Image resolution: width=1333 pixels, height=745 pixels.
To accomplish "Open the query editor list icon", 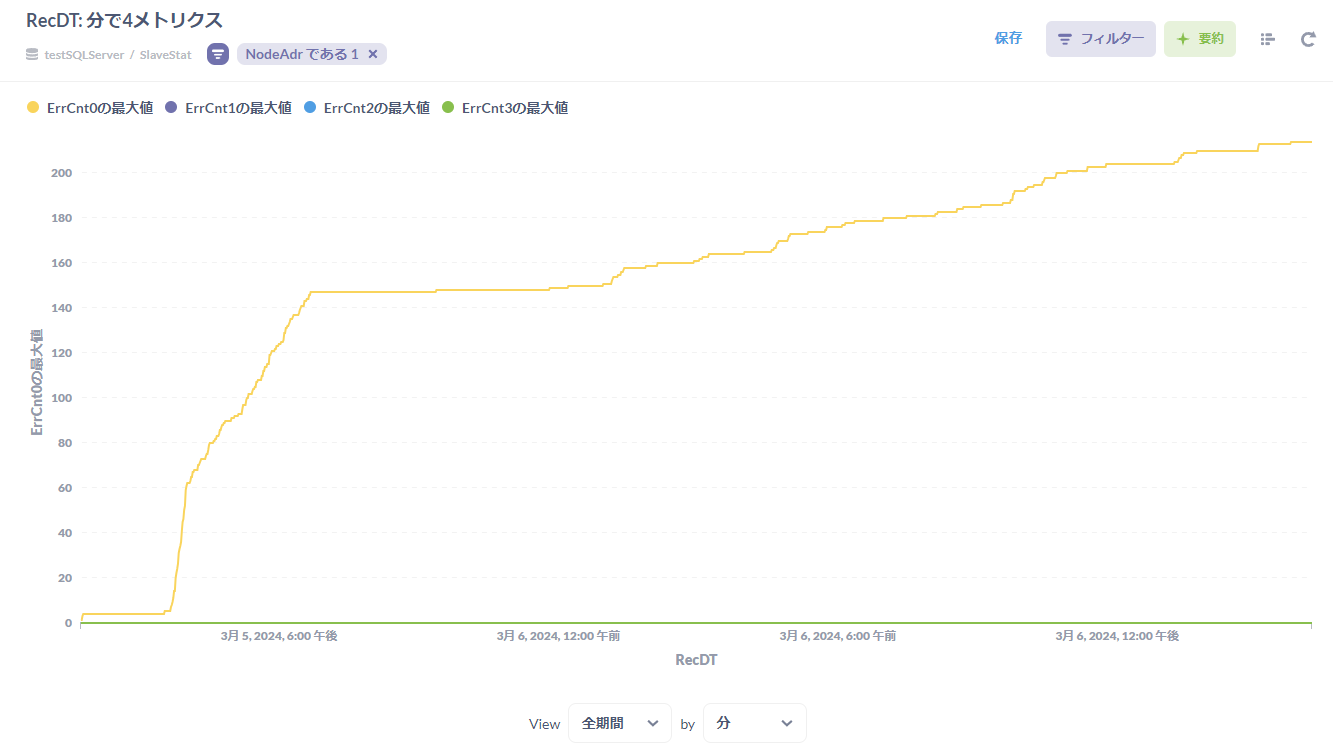I will pos(1267,39).
